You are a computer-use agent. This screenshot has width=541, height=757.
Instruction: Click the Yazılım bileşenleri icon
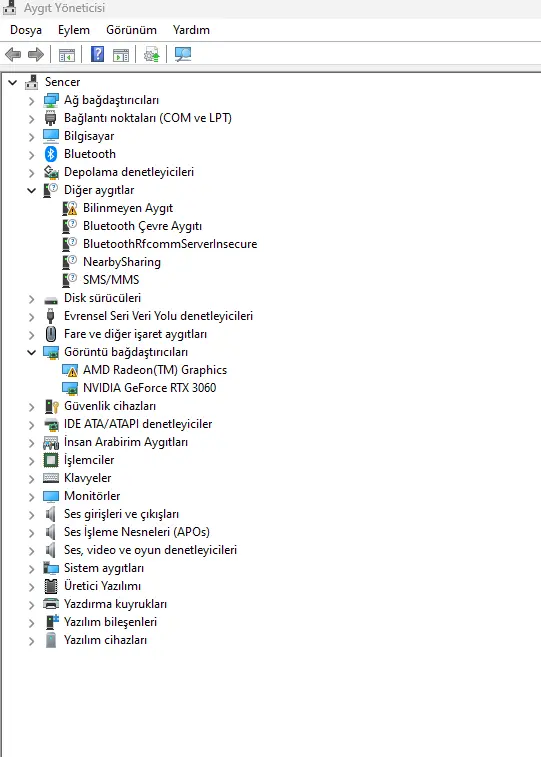point(52,622)
